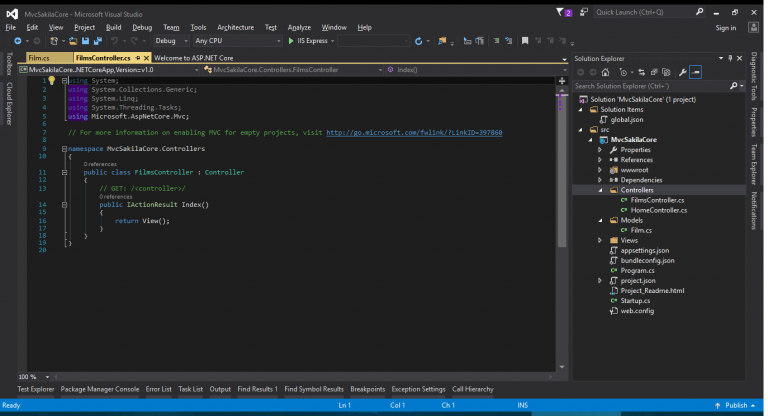The width and height of the screenshot is (768, 416).
Task: Click the Save All toolbar icon
Action: [97, 41]
